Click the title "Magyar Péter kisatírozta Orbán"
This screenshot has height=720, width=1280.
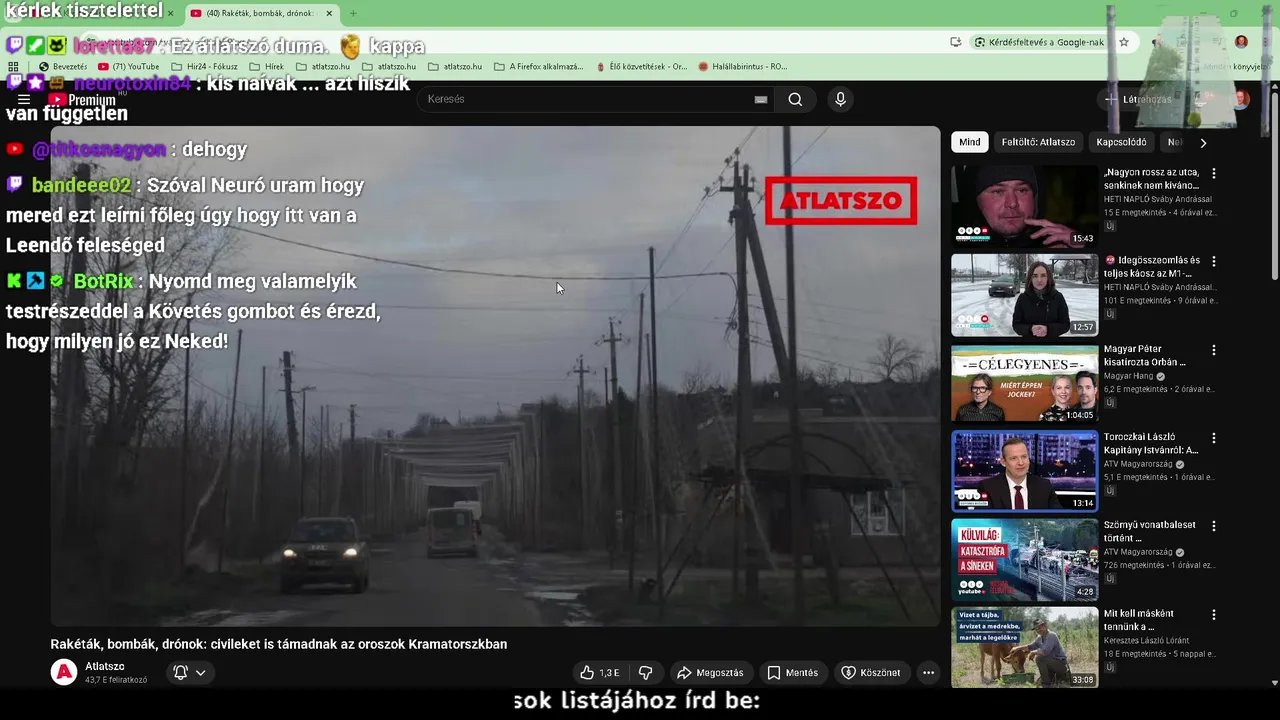click(1145, 356)
